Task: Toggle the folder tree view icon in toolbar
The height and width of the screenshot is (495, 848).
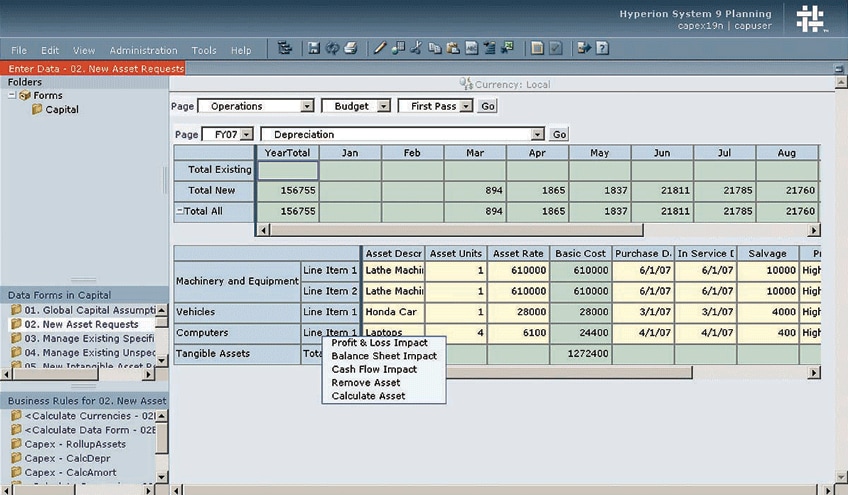Action: (x=284, y=48)
